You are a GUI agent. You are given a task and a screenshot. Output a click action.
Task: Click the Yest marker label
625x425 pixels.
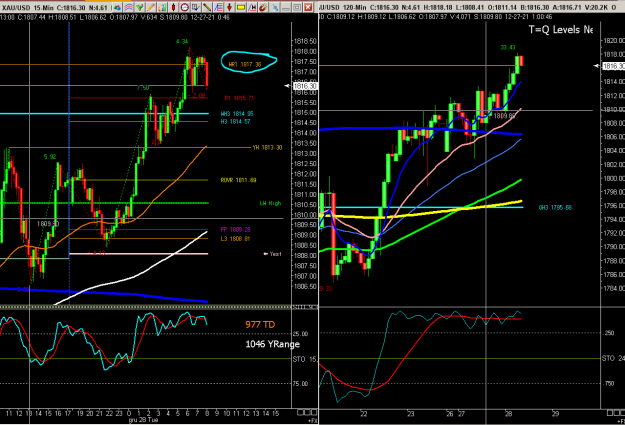(273, 254)
